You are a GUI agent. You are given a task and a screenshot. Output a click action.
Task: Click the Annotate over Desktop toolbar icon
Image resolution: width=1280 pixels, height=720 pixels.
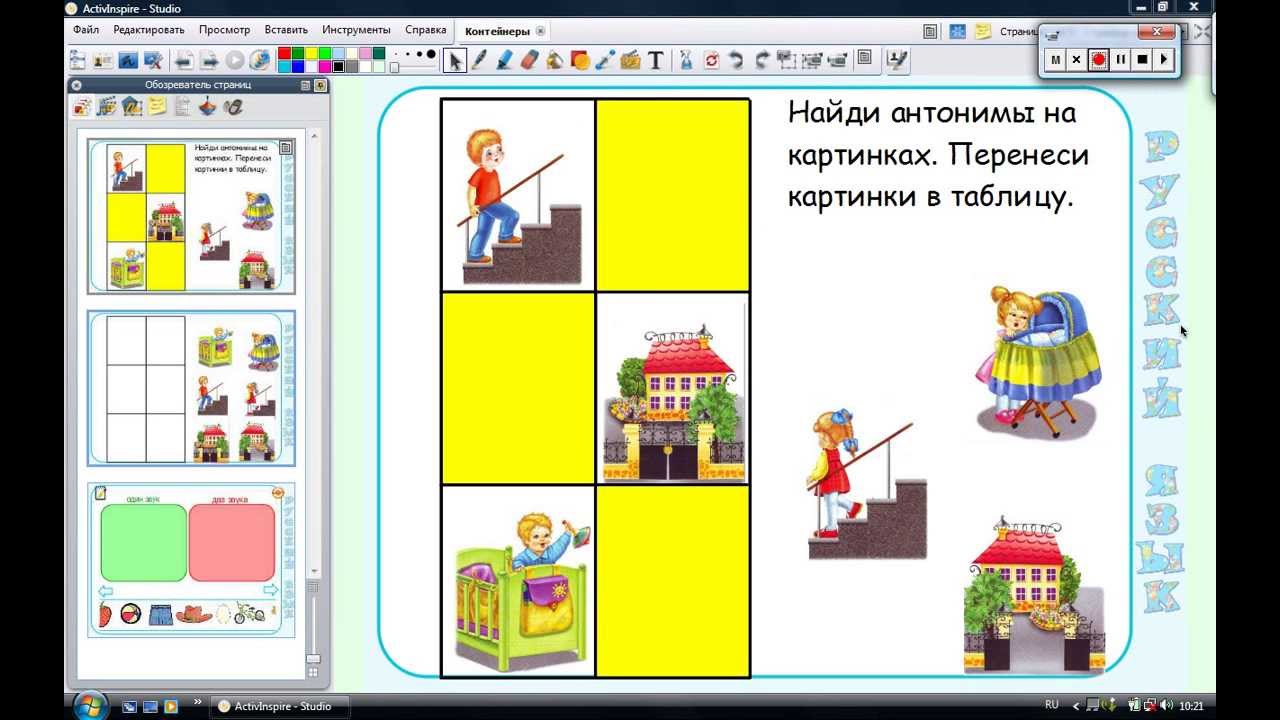(x=128, y=60)
